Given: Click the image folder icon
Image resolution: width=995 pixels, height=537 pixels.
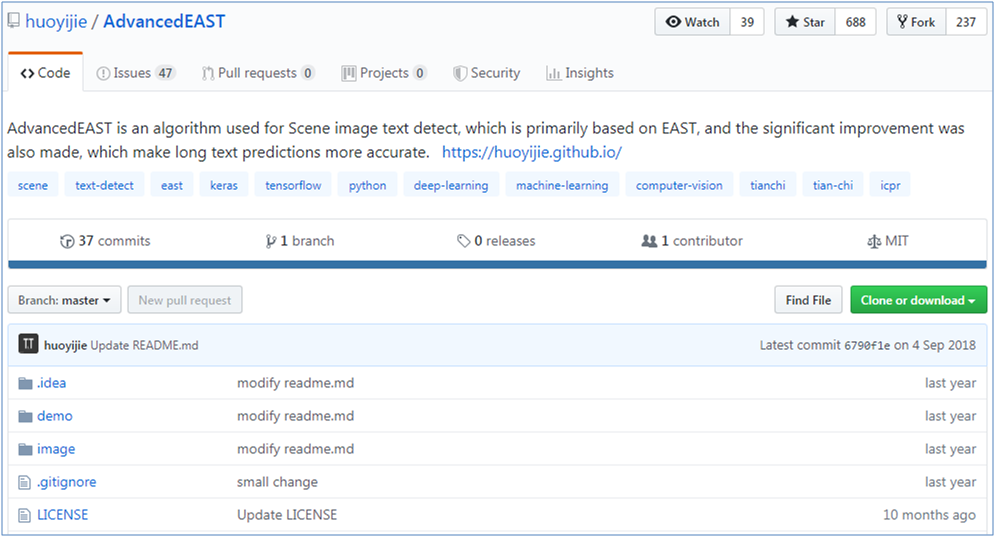Looking at the screenshot, I should [25, 449].
